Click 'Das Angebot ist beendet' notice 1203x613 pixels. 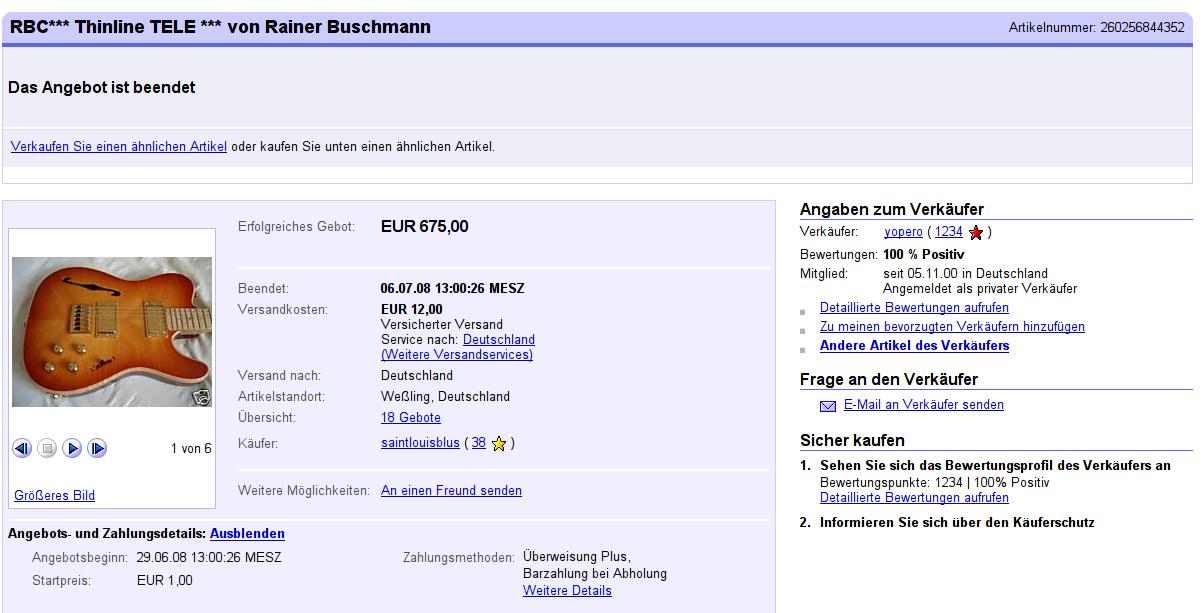tap(102, 88)
